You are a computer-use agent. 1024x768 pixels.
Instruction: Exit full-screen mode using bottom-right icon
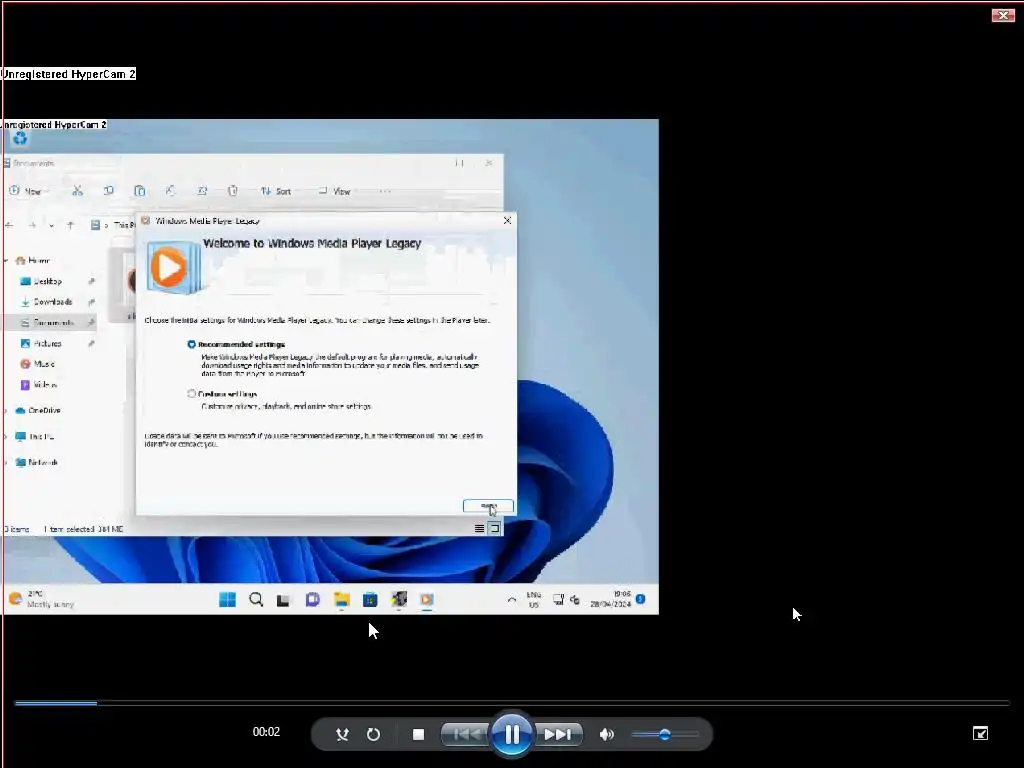[x=980, y=733]
